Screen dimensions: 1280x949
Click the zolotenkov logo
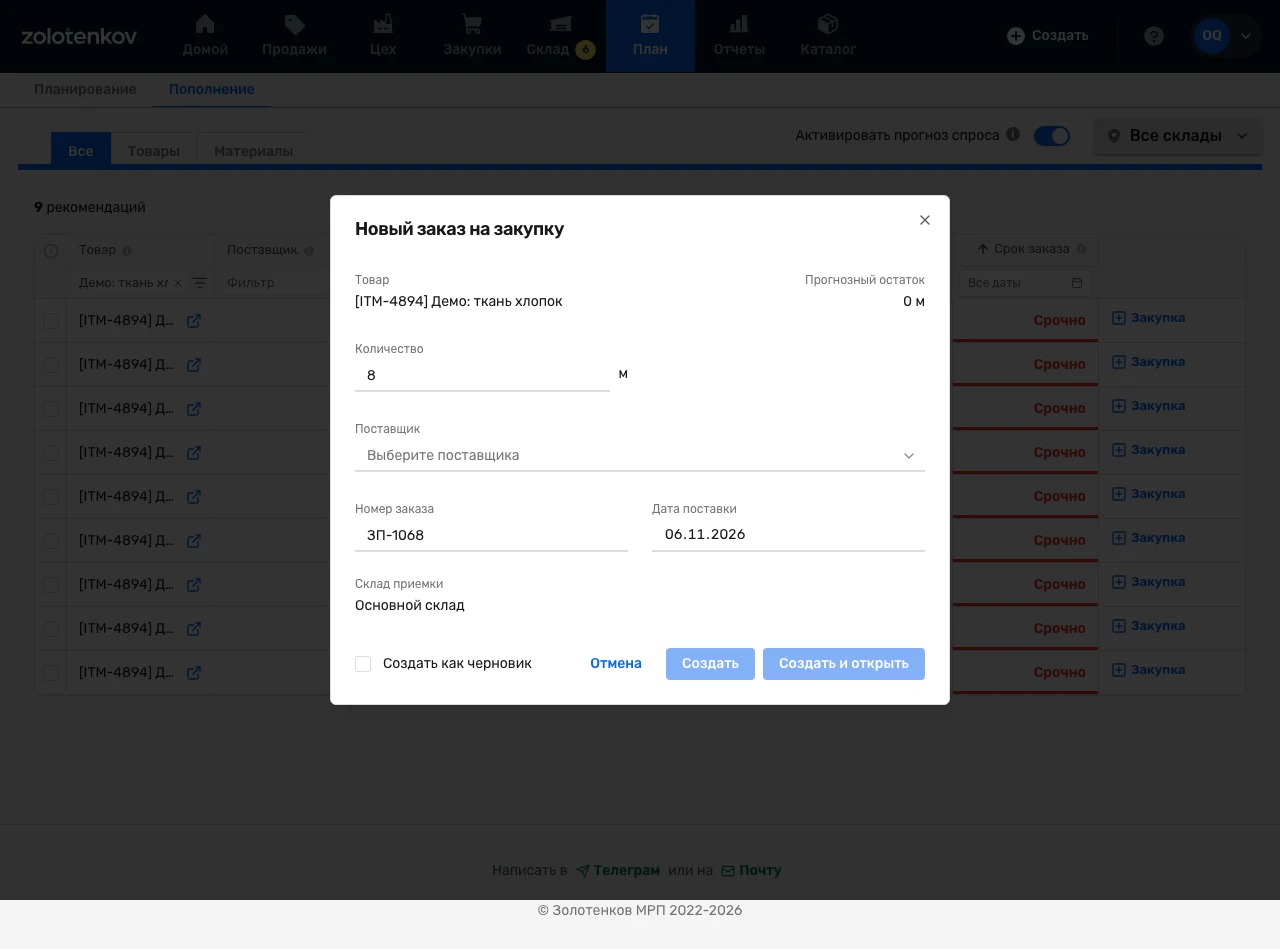pos(79,36)
